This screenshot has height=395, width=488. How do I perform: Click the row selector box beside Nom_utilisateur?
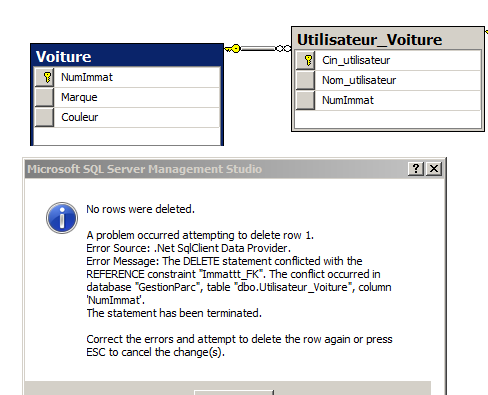tap(305, 80)
